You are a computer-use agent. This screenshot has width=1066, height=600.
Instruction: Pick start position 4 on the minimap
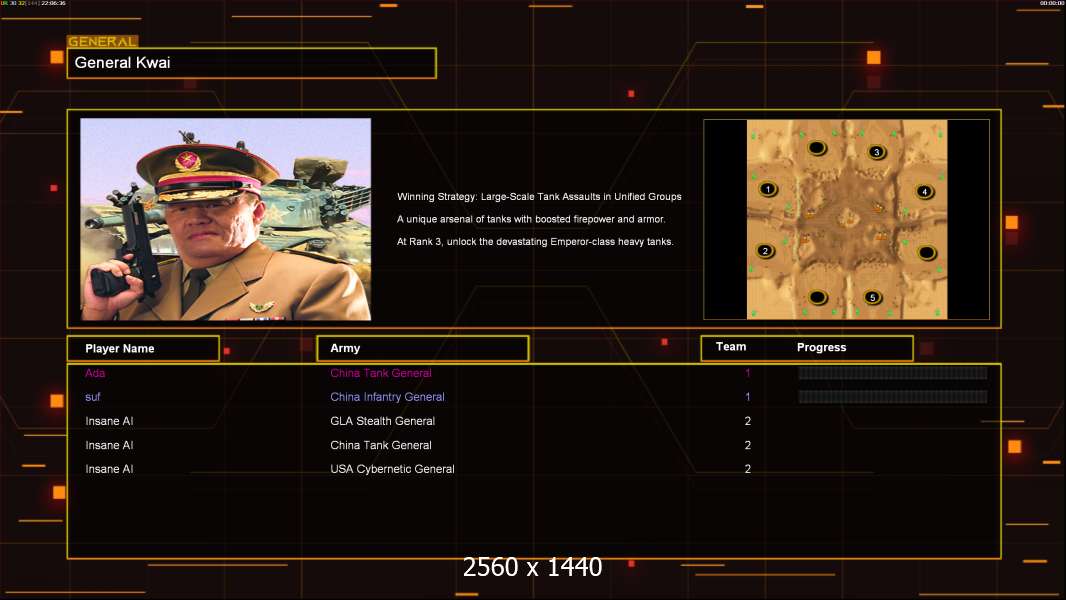(925, 191)
